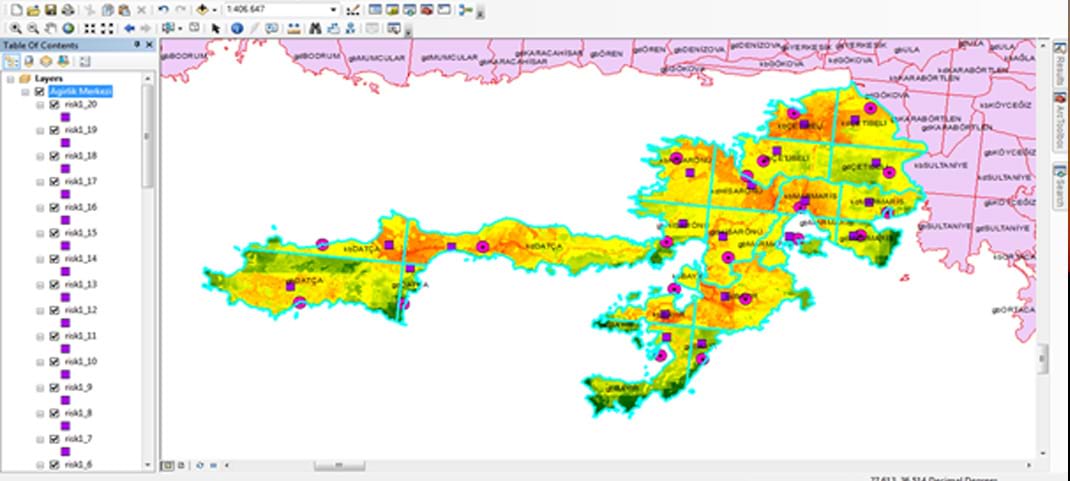Open the map scale dropdown
Screen dimensions: 1070x481
pyautogui.click(x=333, y=10)
